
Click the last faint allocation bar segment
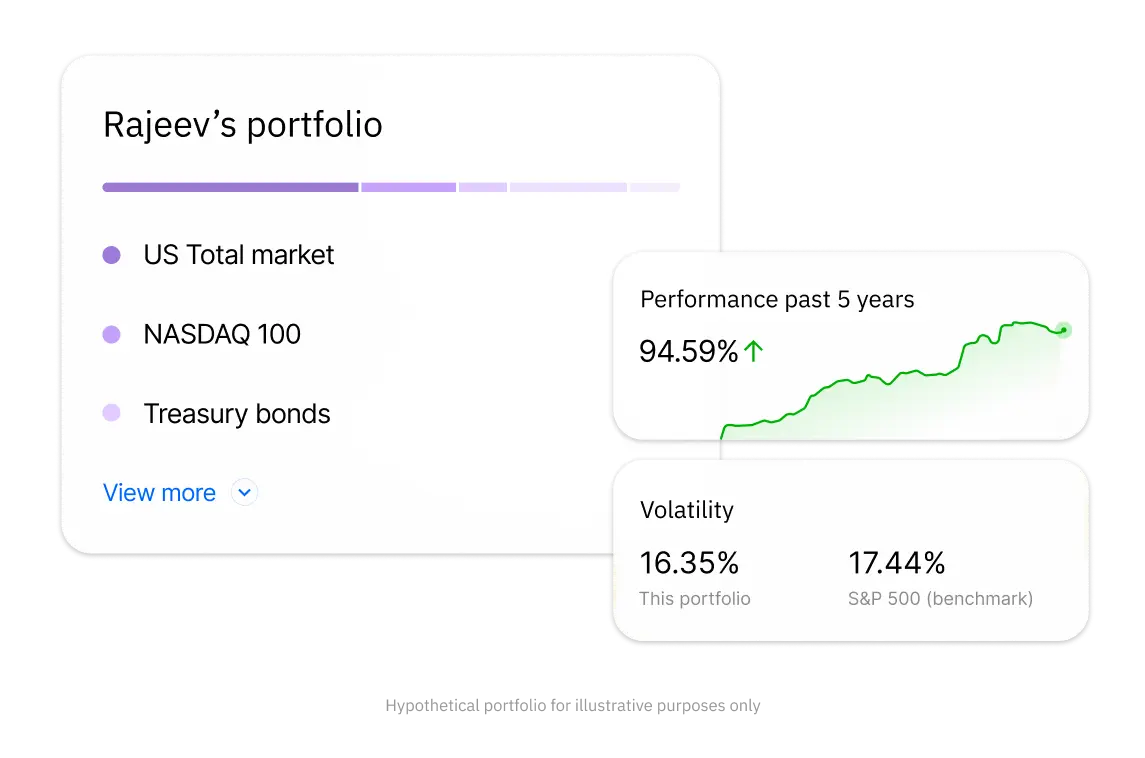coord(655,187)
